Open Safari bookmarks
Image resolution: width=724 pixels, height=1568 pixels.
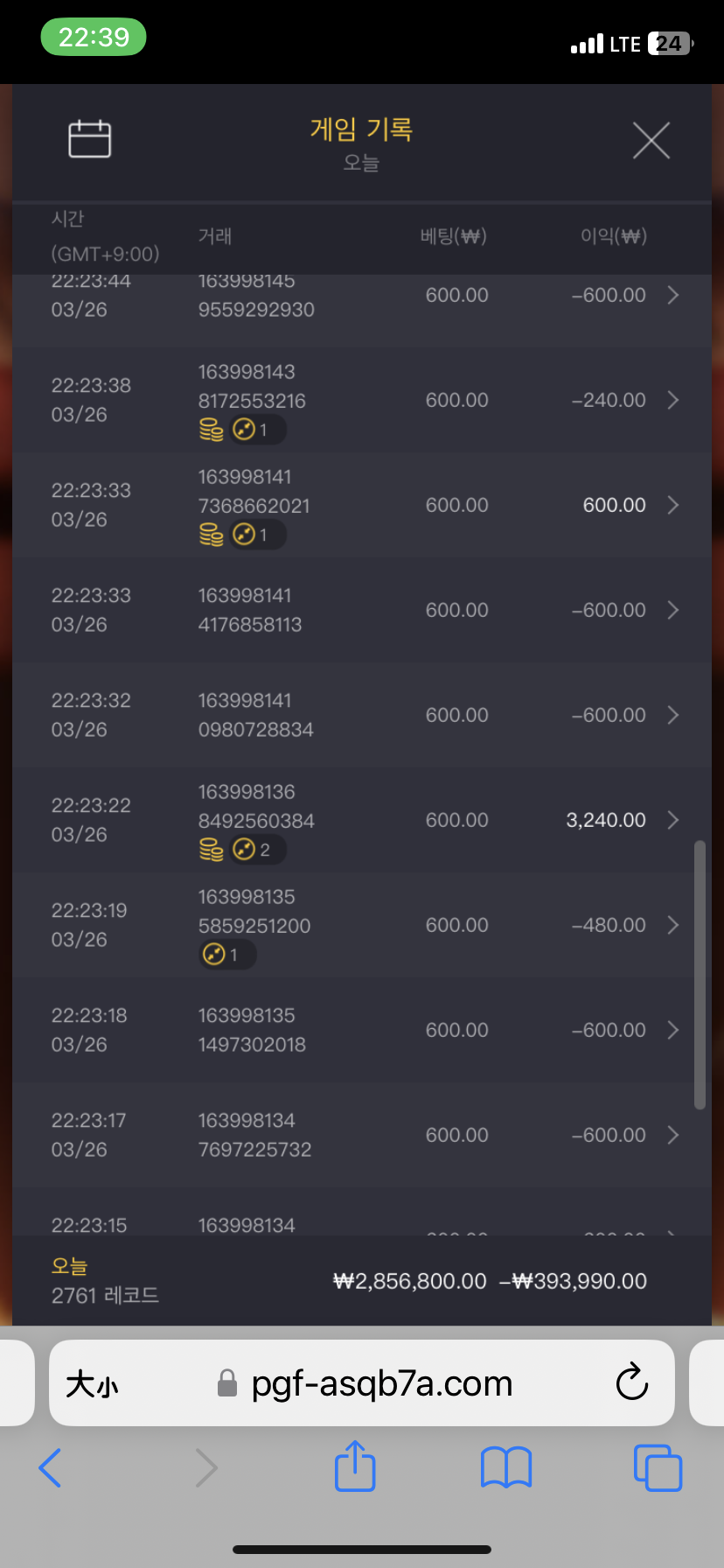[506, 1467]
